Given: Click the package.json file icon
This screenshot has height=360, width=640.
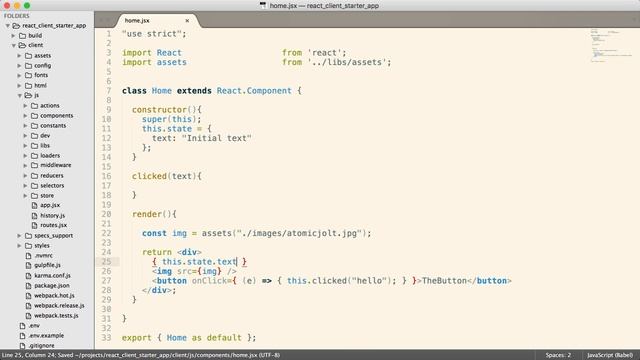Looking at the screenshot, I should [x=28, y=286].
